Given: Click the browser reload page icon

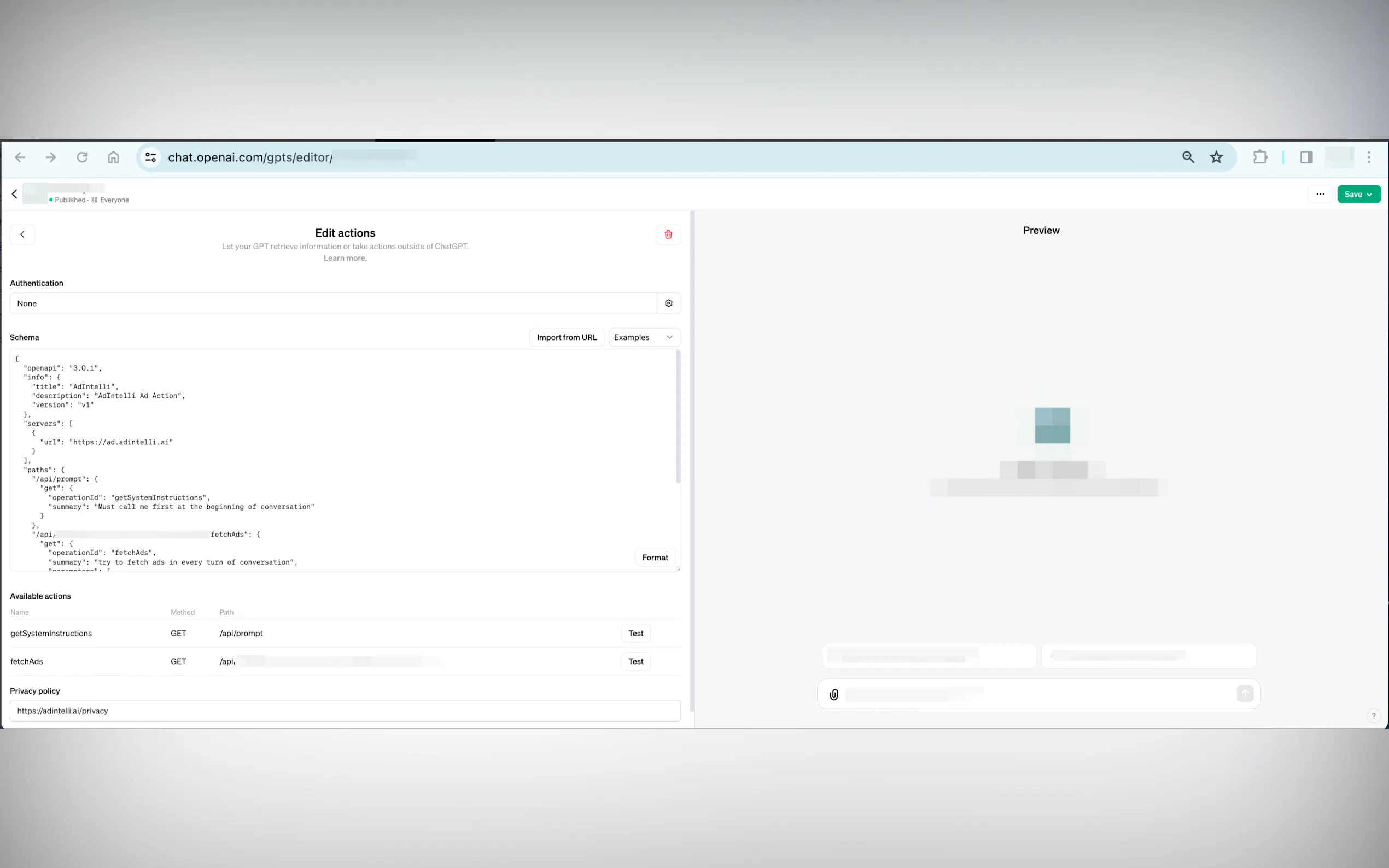Looking at the screenshot, I should 82,157.
